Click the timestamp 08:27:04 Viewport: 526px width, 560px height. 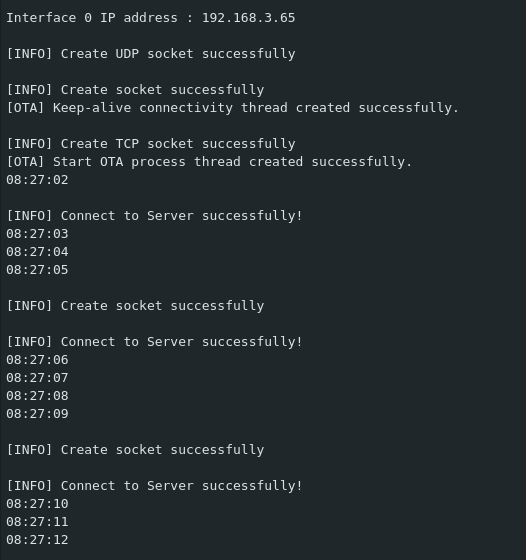tap(37, 252)
